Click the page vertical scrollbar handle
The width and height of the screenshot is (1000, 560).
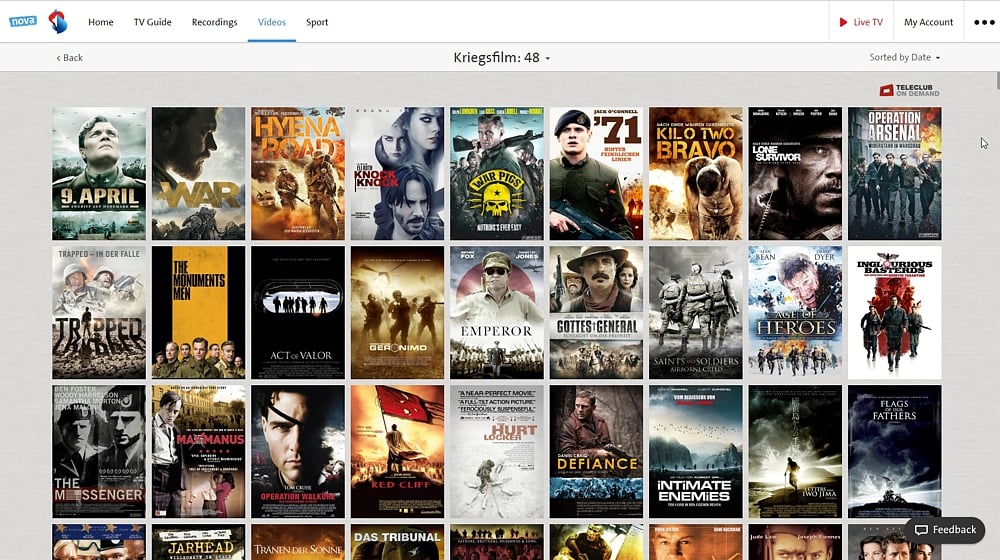[x=997, y=80]
